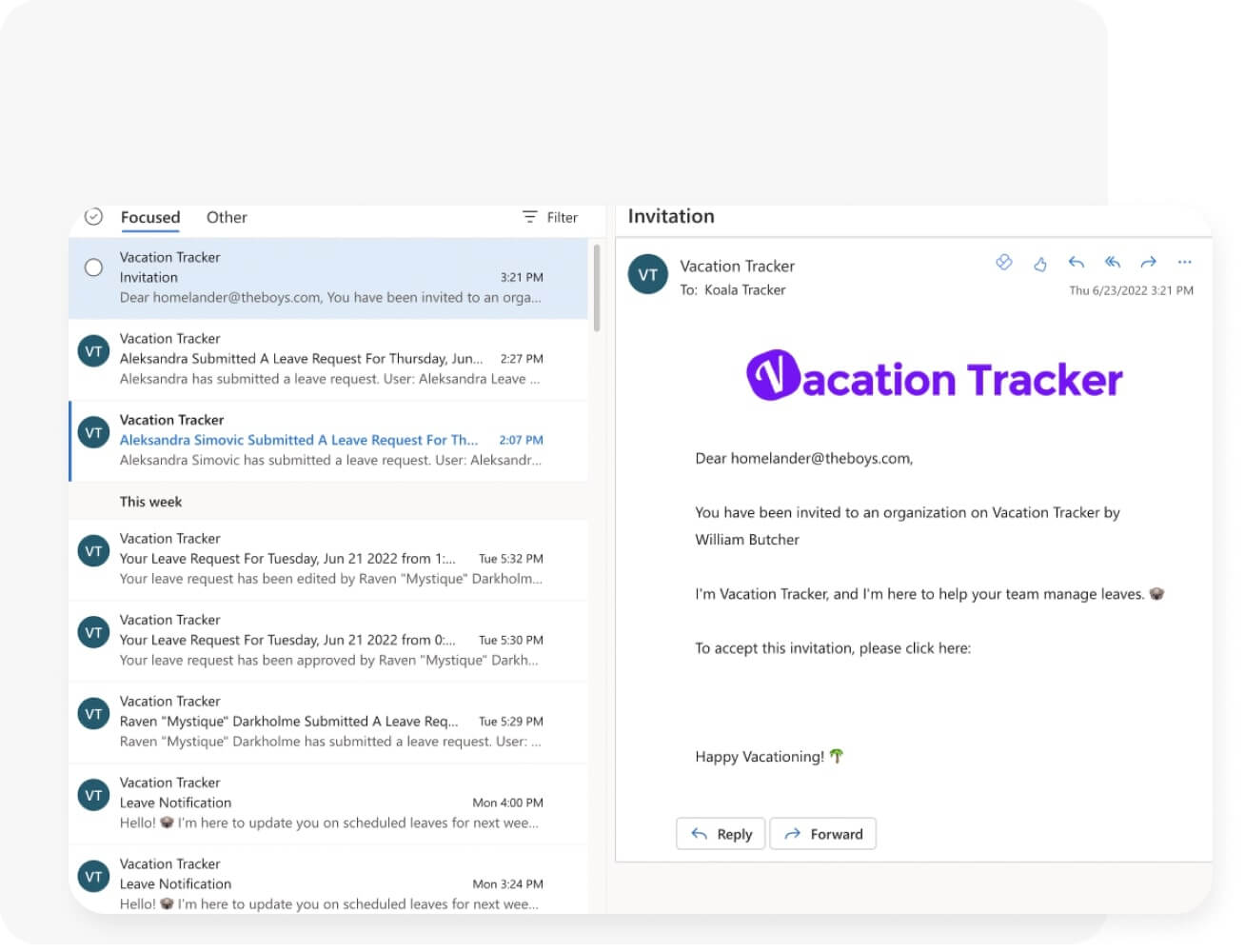Click the Thu 6/23/2022 3:21 PM timestamp
The height and width of the screenshot is (952, 1245).
click(x=1131, y=290)
